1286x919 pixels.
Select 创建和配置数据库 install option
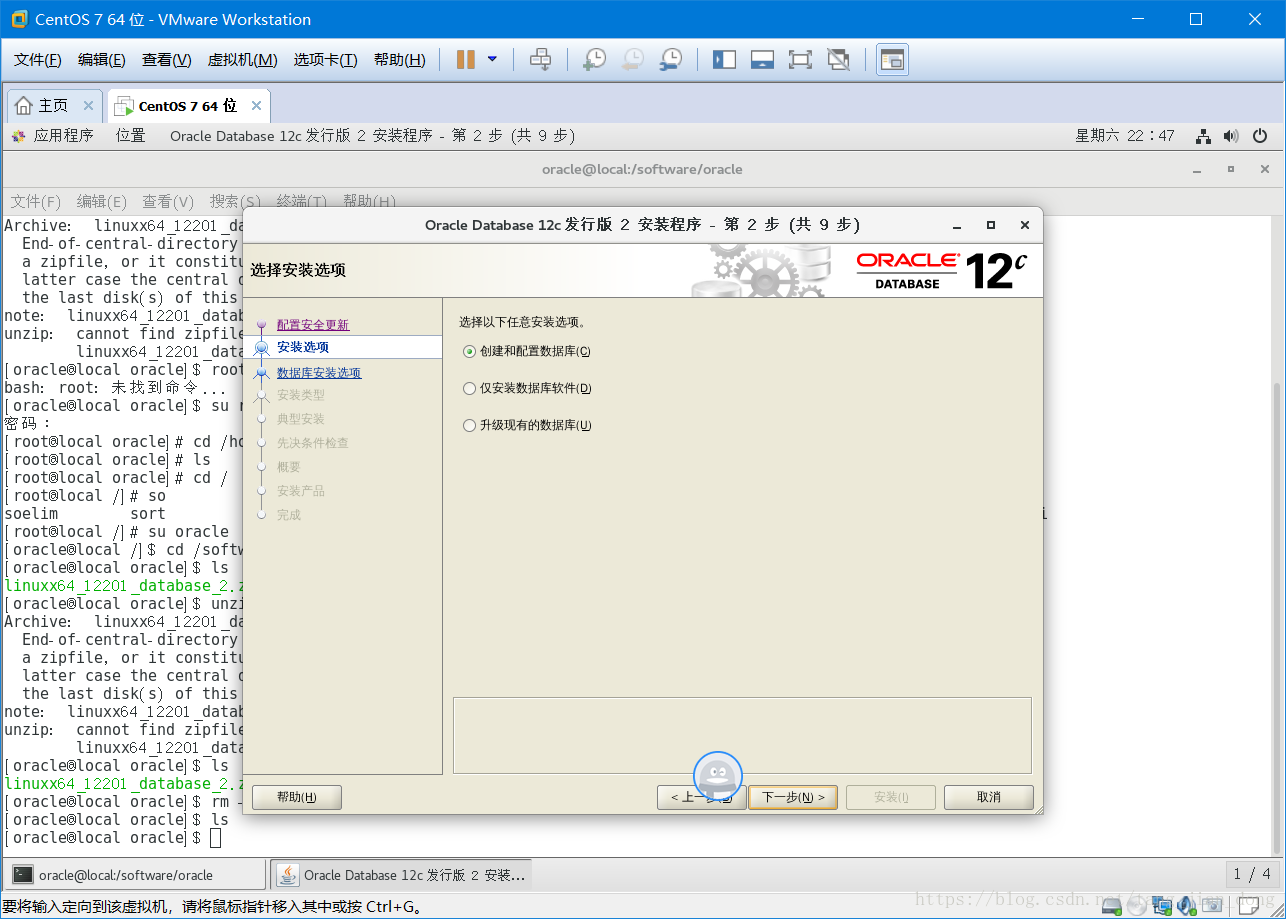527,351
